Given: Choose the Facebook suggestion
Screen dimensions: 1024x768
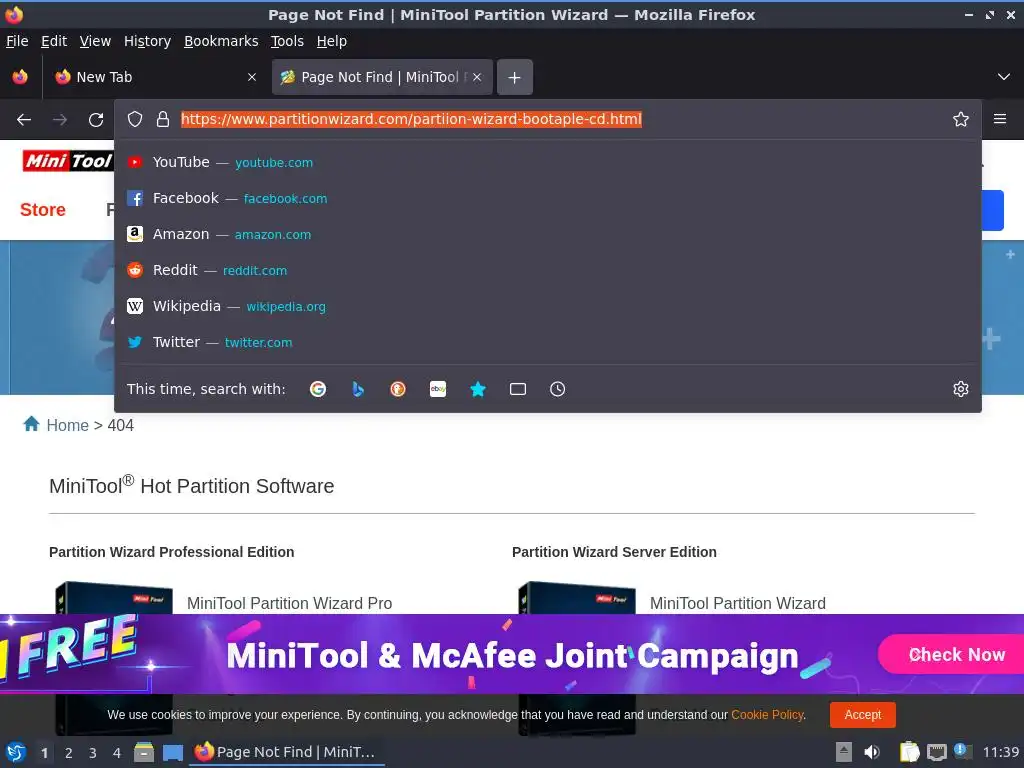Looking at the screenshot, I should coord(547,199).
